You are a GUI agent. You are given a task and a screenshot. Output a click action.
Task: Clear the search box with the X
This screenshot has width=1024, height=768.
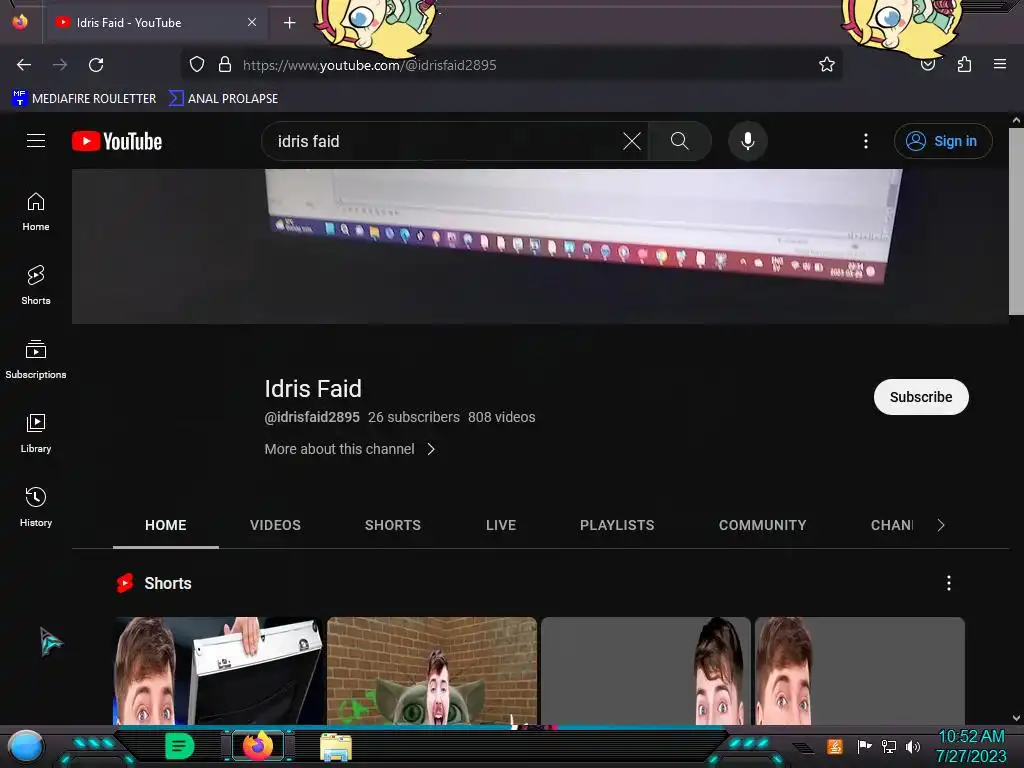tap(632, 141)
